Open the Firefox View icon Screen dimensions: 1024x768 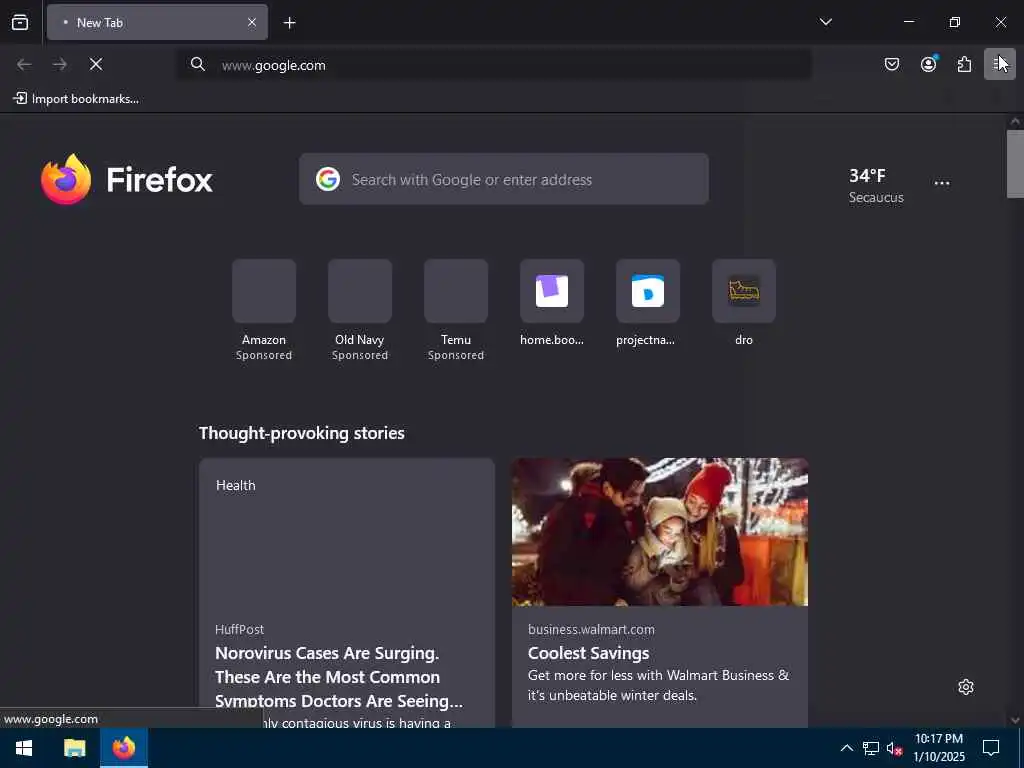[20, 22]
